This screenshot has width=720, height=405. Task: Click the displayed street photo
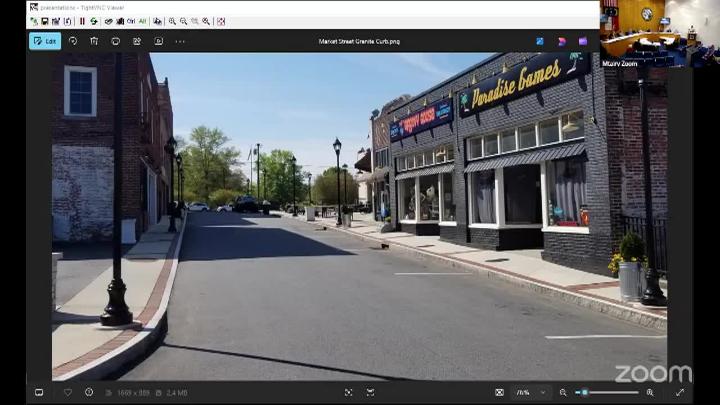(x=359, y=216)
